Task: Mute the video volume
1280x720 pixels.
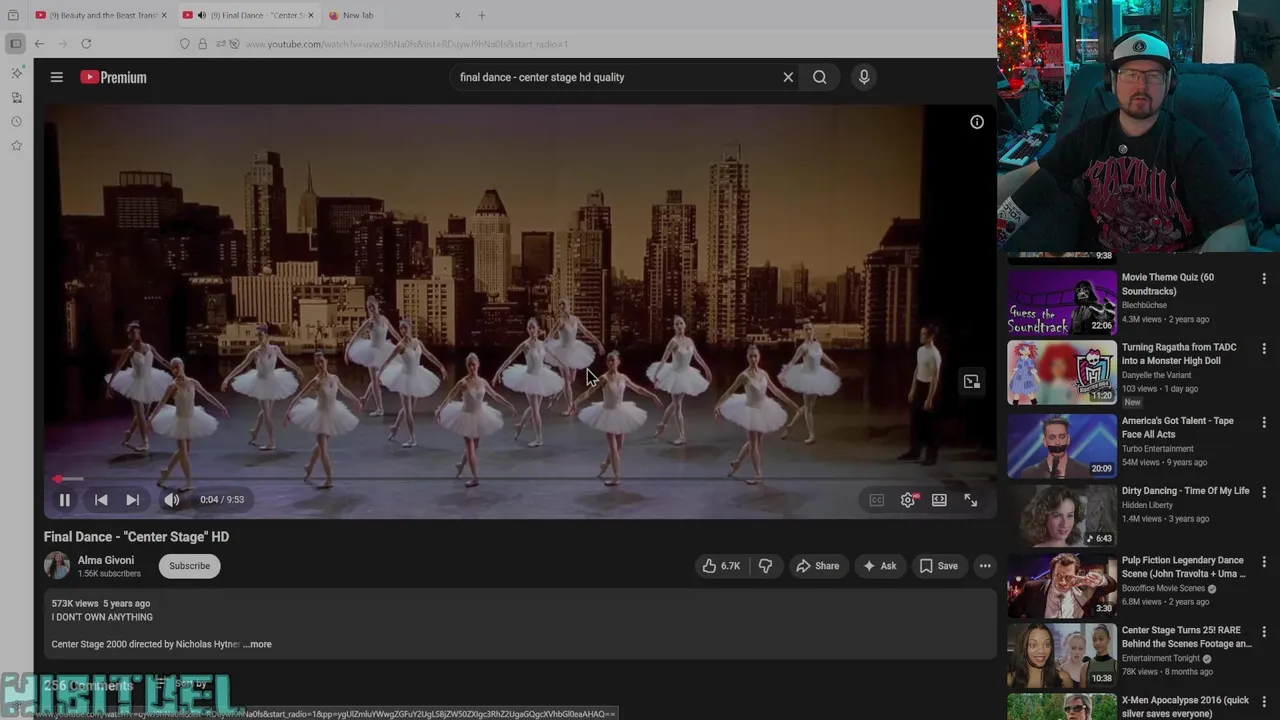Action: click(x=172, y=500)
